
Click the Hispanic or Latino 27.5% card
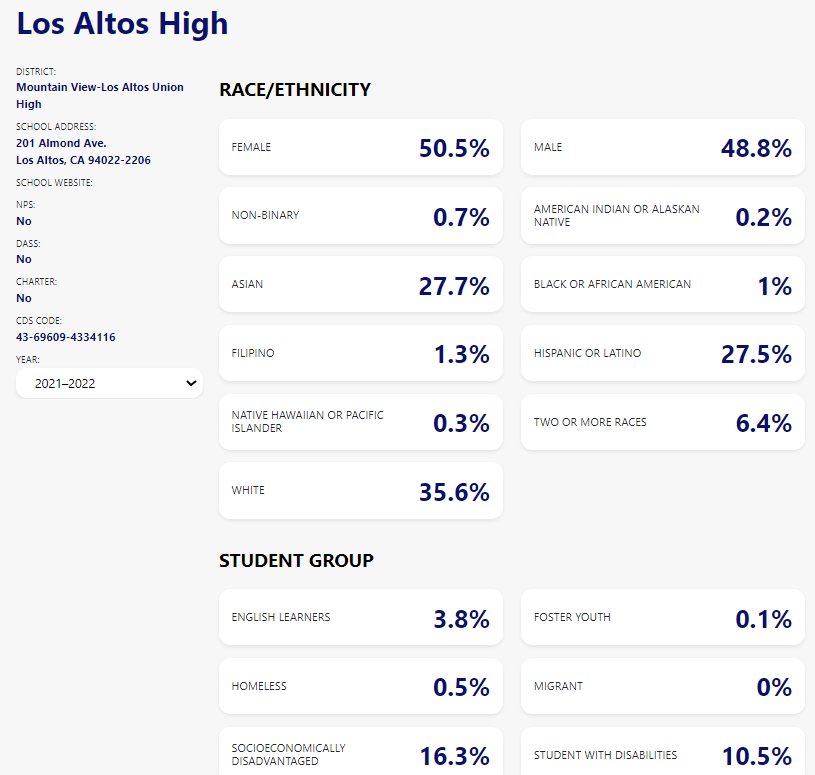(x=662, y=353)
